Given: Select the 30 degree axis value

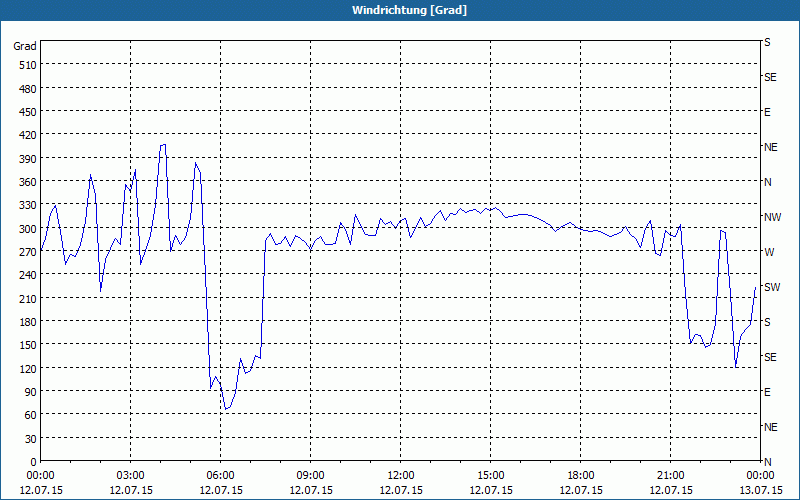Looking at the screenshot, I should tap(31, 439).
